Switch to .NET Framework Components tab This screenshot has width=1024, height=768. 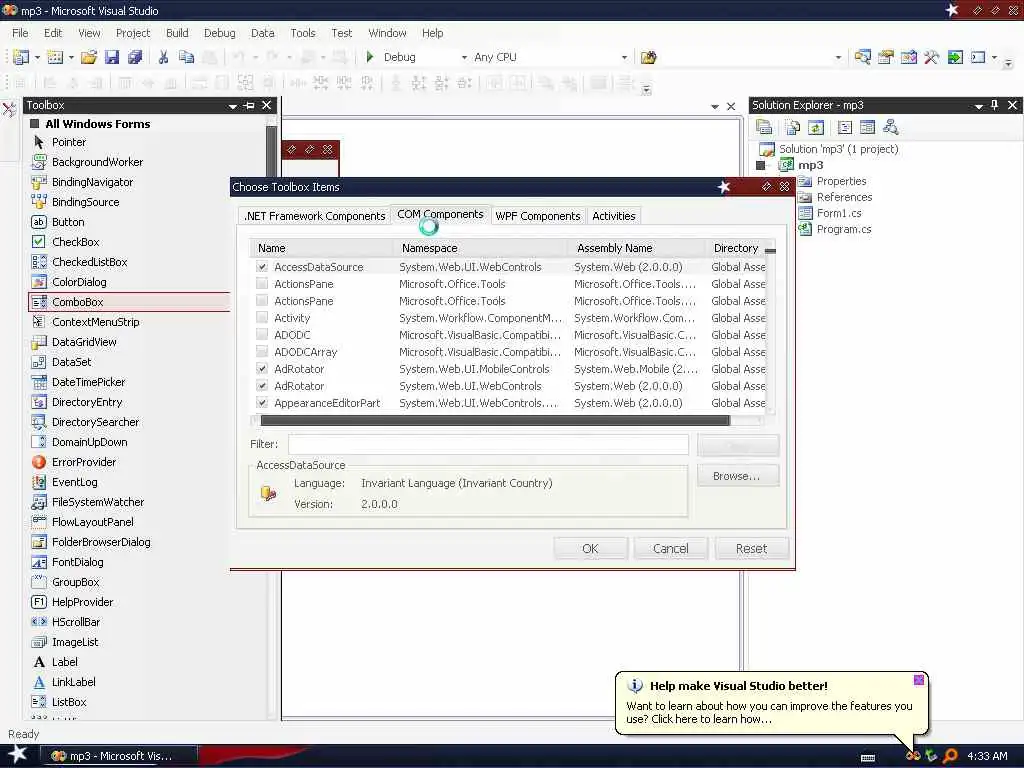(x=314, y=216)
